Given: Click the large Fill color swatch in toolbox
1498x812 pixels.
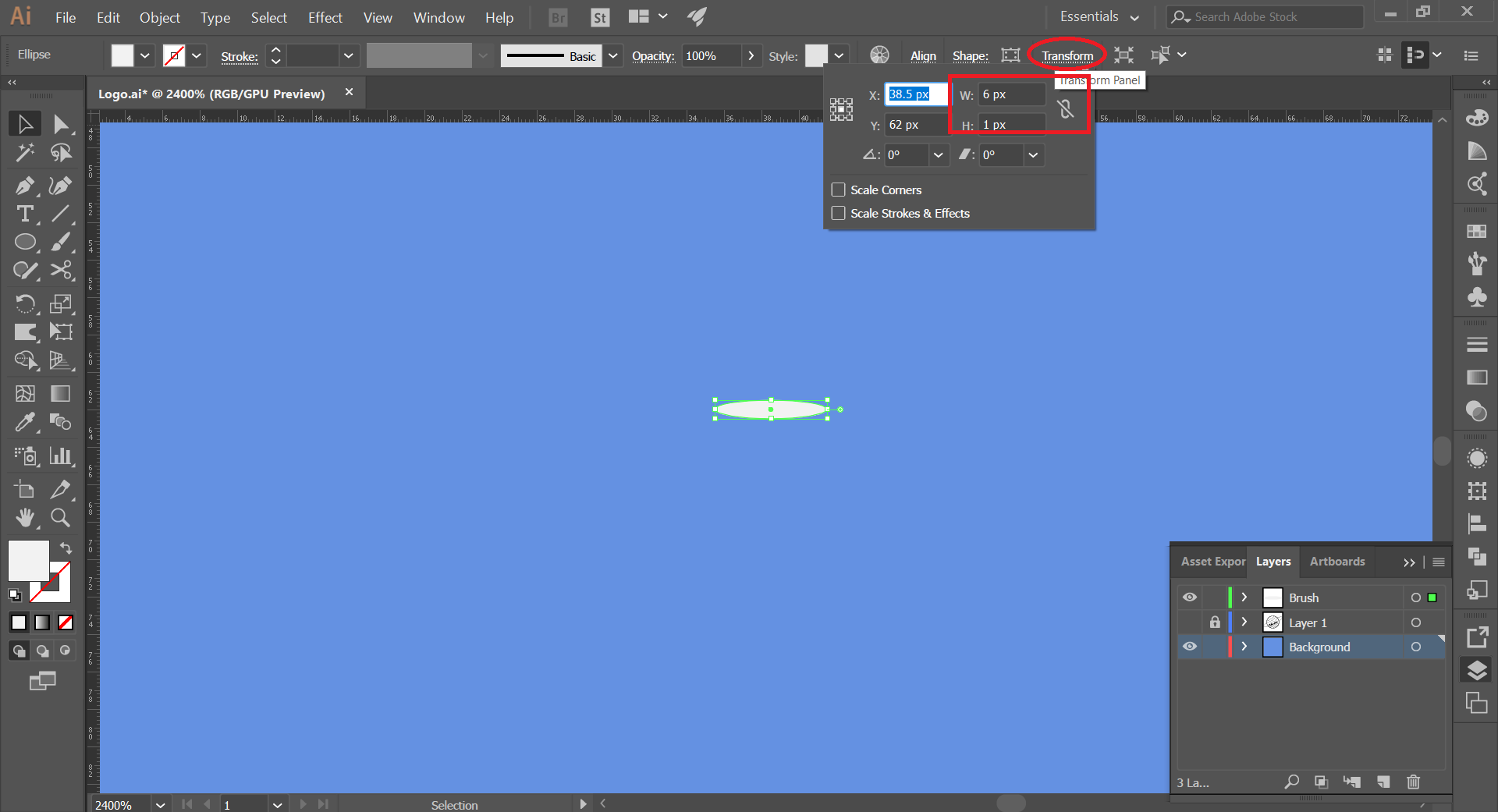Looking at the screenshot, I should pos(29,560).
